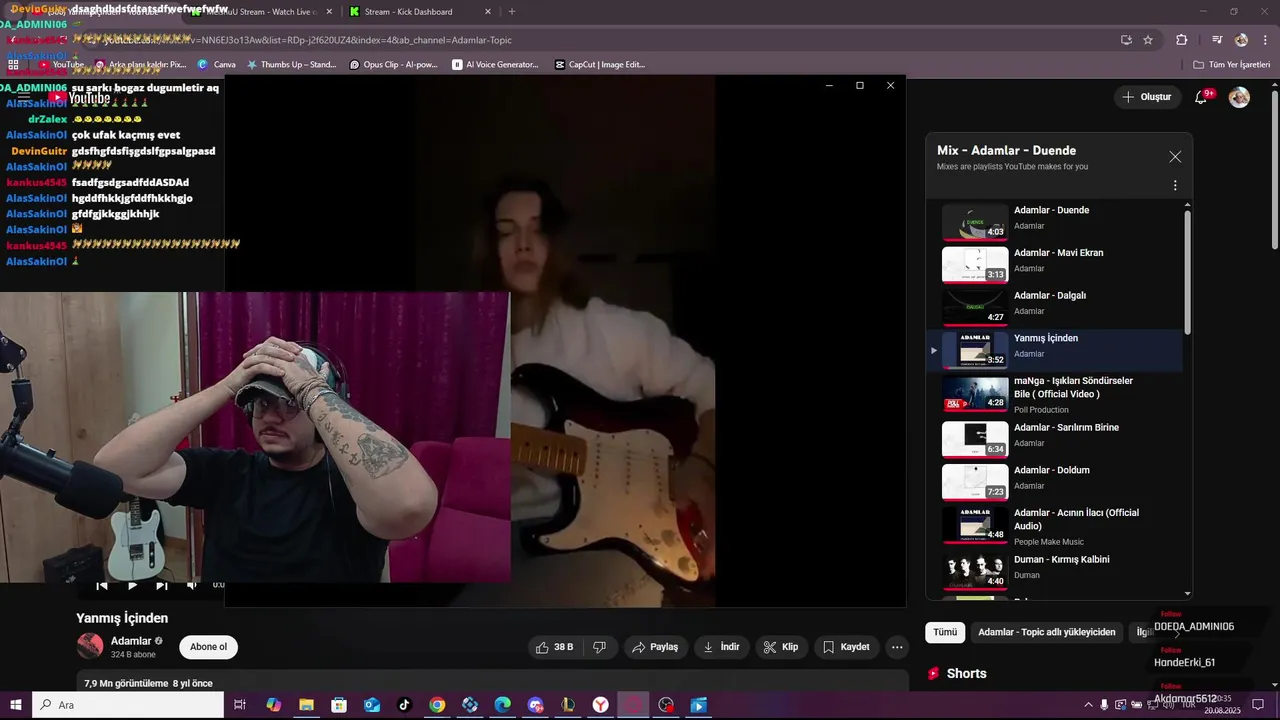Show hidden system tray icons
This screenshot has width=1280, height=720.
coord(1089,705)
